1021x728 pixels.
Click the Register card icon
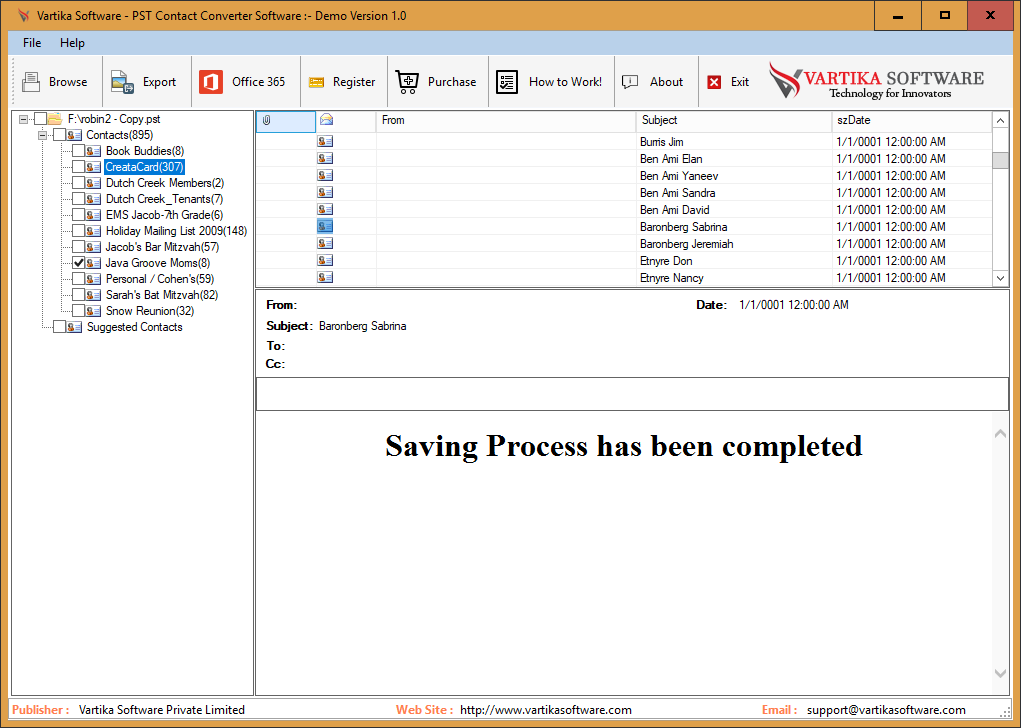coord(316,82)
